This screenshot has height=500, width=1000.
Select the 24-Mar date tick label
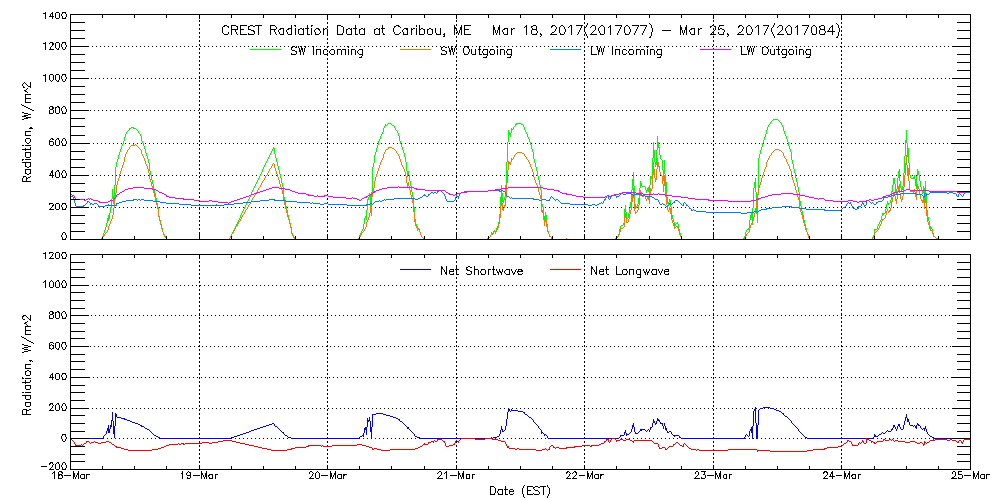tap(841, 477)
